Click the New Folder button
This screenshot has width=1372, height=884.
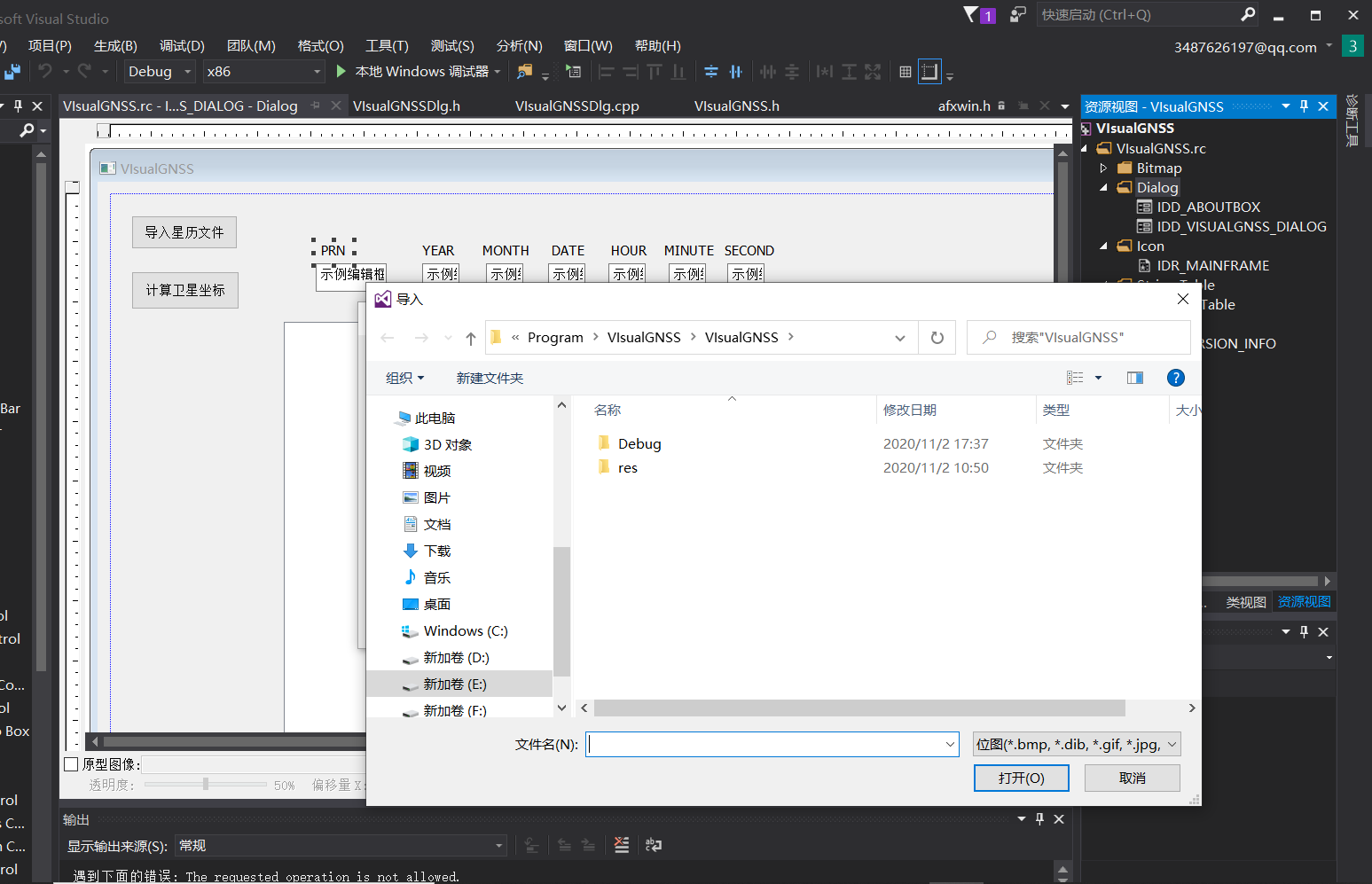490,379
